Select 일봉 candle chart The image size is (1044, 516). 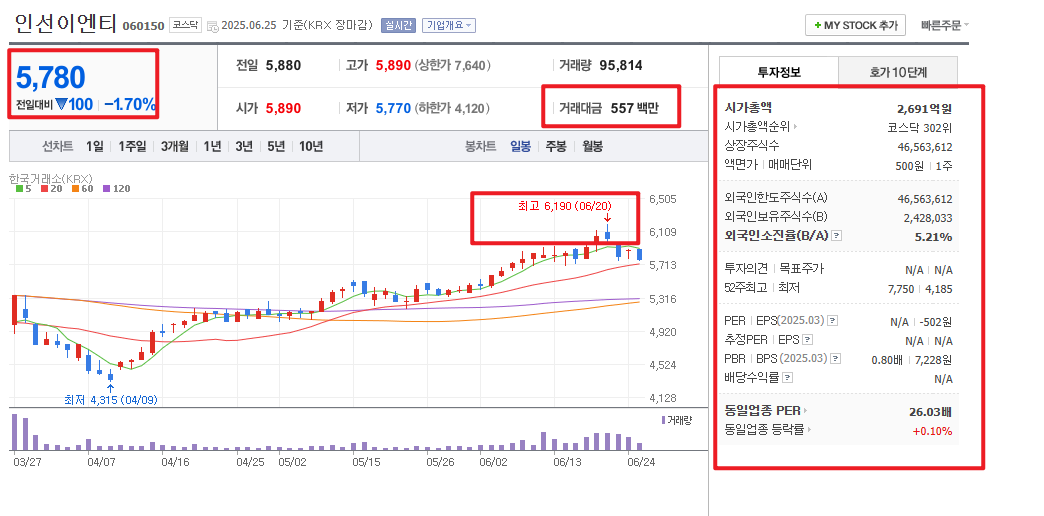coord(520,146)
